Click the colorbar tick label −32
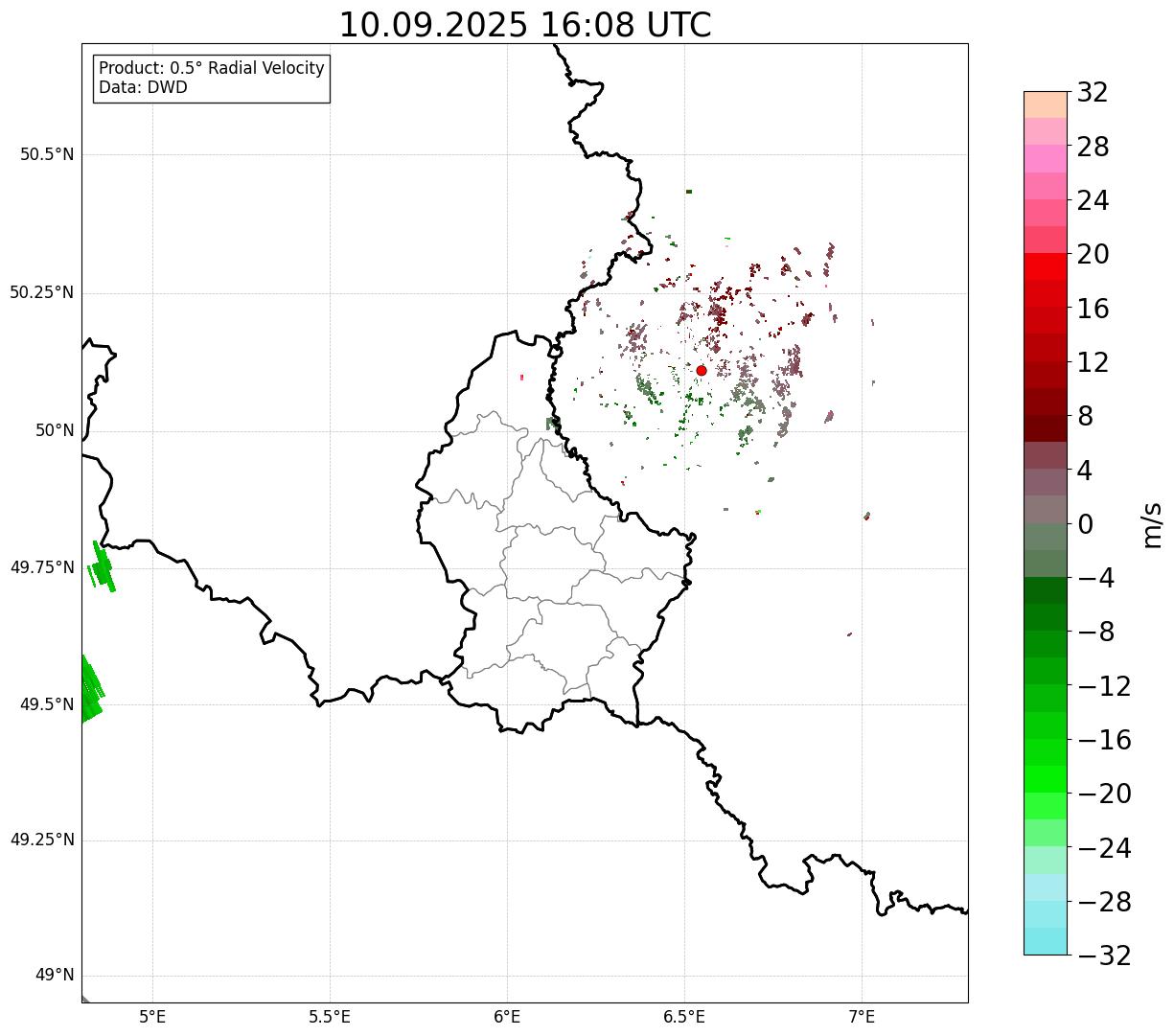 1104,955
